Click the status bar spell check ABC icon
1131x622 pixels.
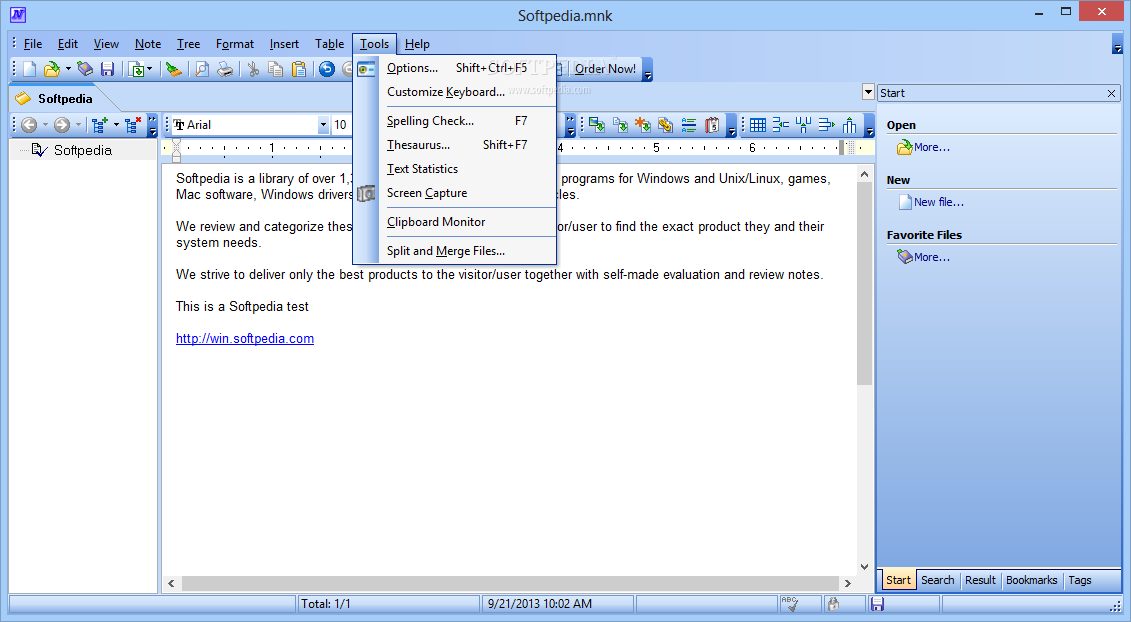coord(790,603)
